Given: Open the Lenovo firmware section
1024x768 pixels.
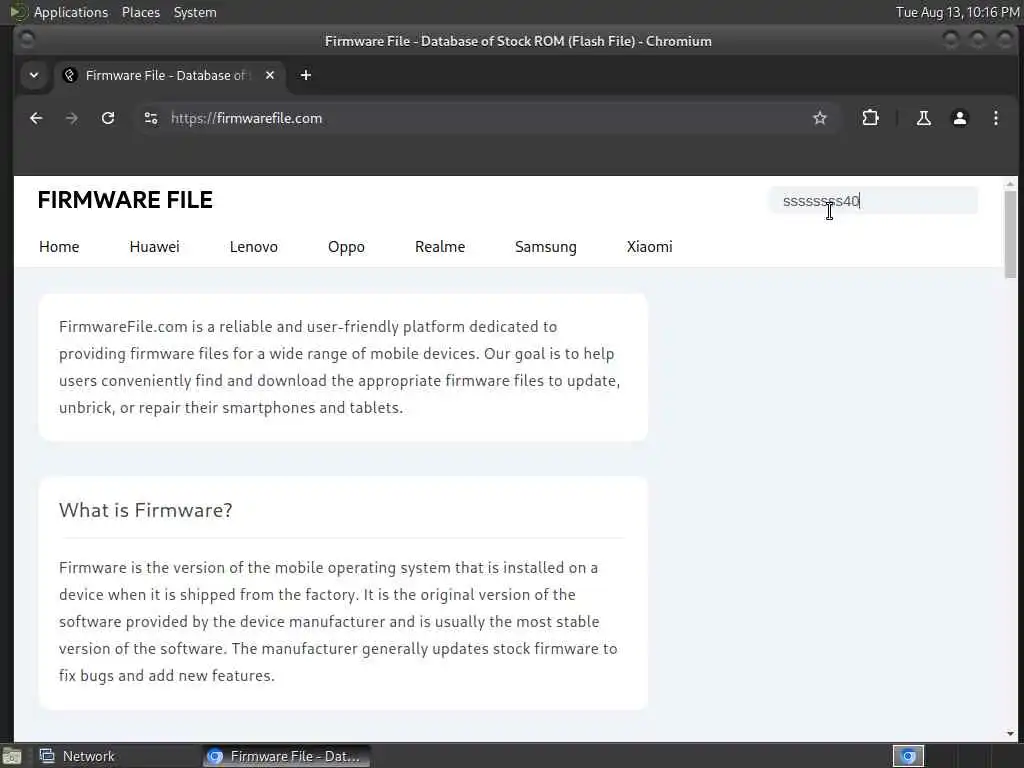Looking at the screenshot, I should pos(253,247).
